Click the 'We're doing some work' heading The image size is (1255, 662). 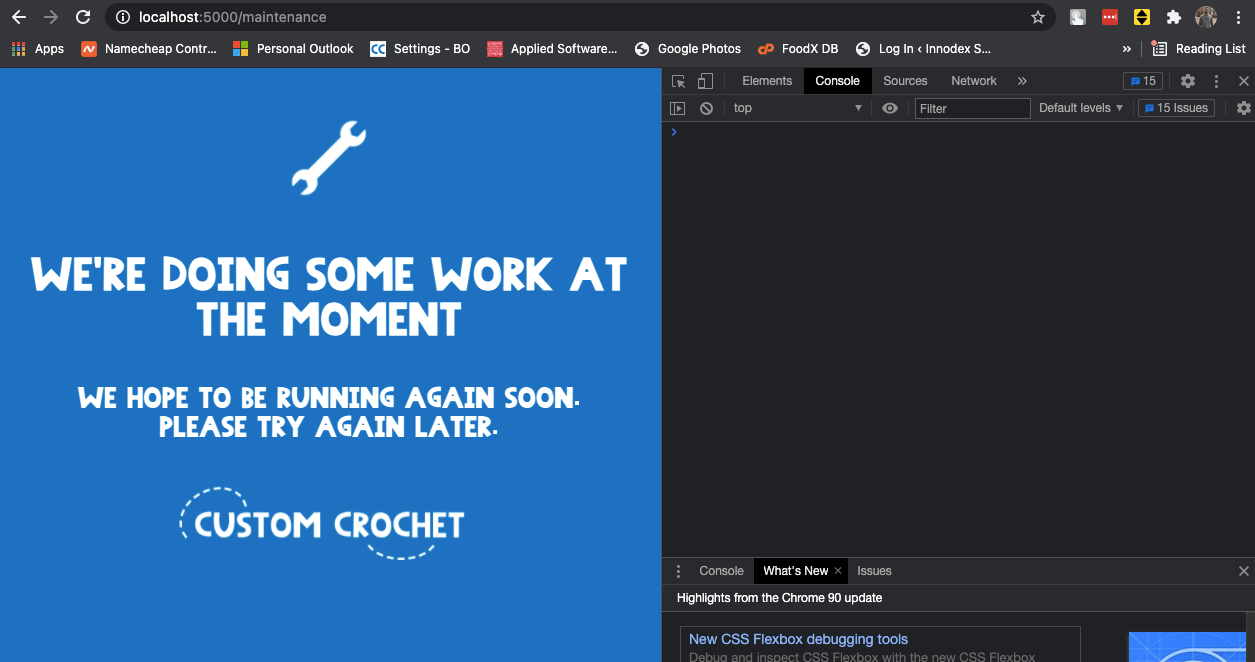329,298
